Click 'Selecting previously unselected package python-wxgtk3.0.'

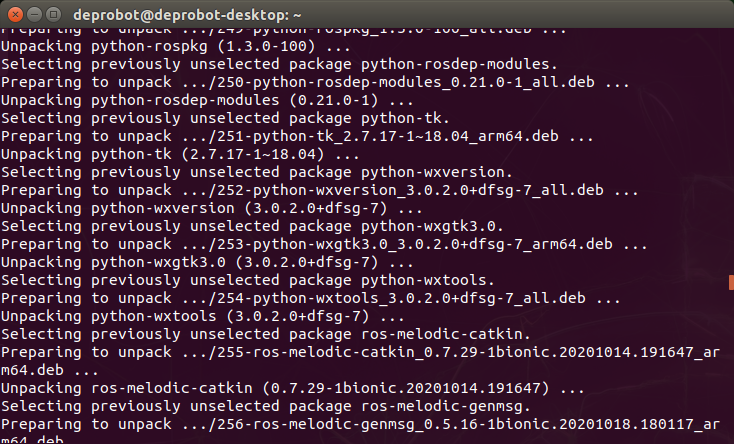[252, 226]
